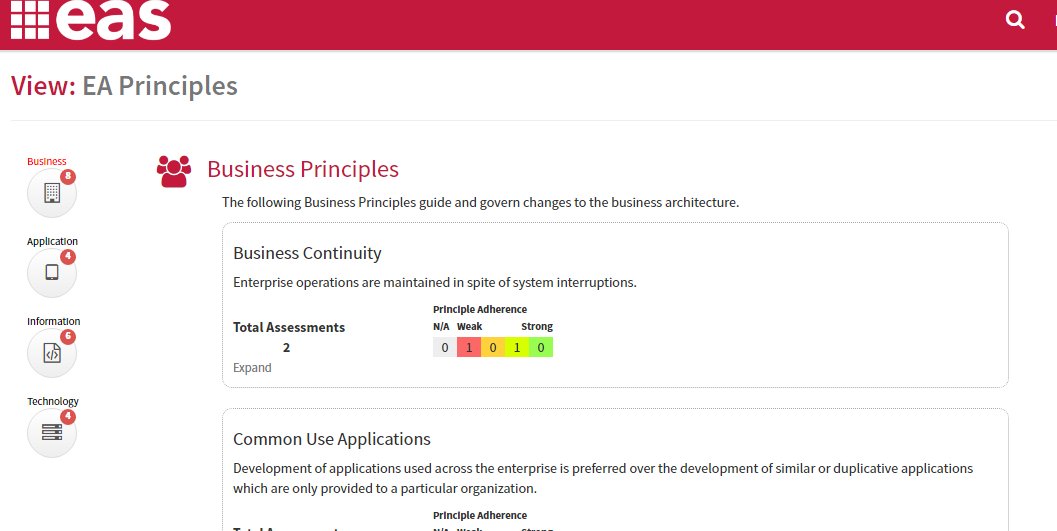The height and width of the screenshot is (531, 1057).
Task: Click the red Weak adherence cell showing 1
Action: (x=469, y=348)
